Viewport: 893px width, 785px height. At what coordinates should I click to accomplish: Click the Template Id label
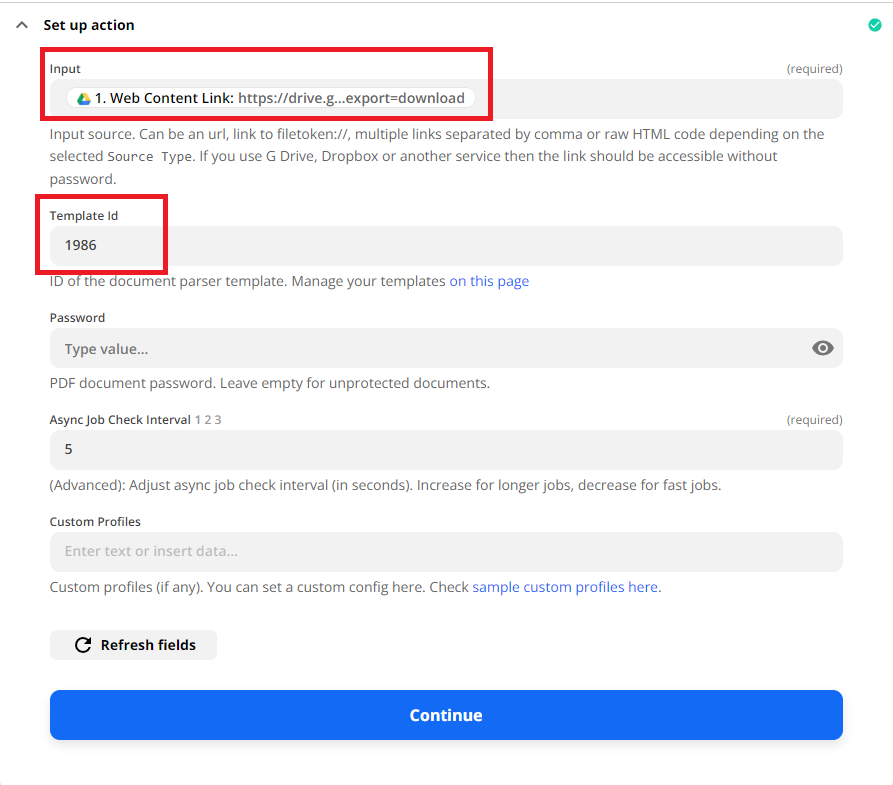tap(84, 215)
